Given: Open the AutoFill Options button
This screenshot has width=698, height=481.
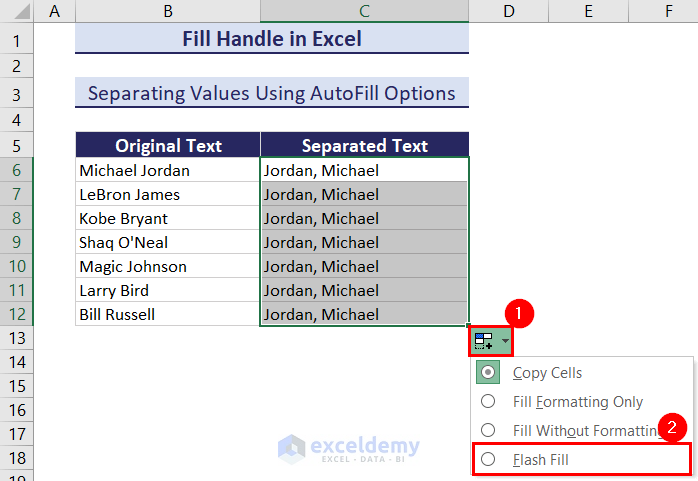Looking at the screenshot, I should coord(485,341).
